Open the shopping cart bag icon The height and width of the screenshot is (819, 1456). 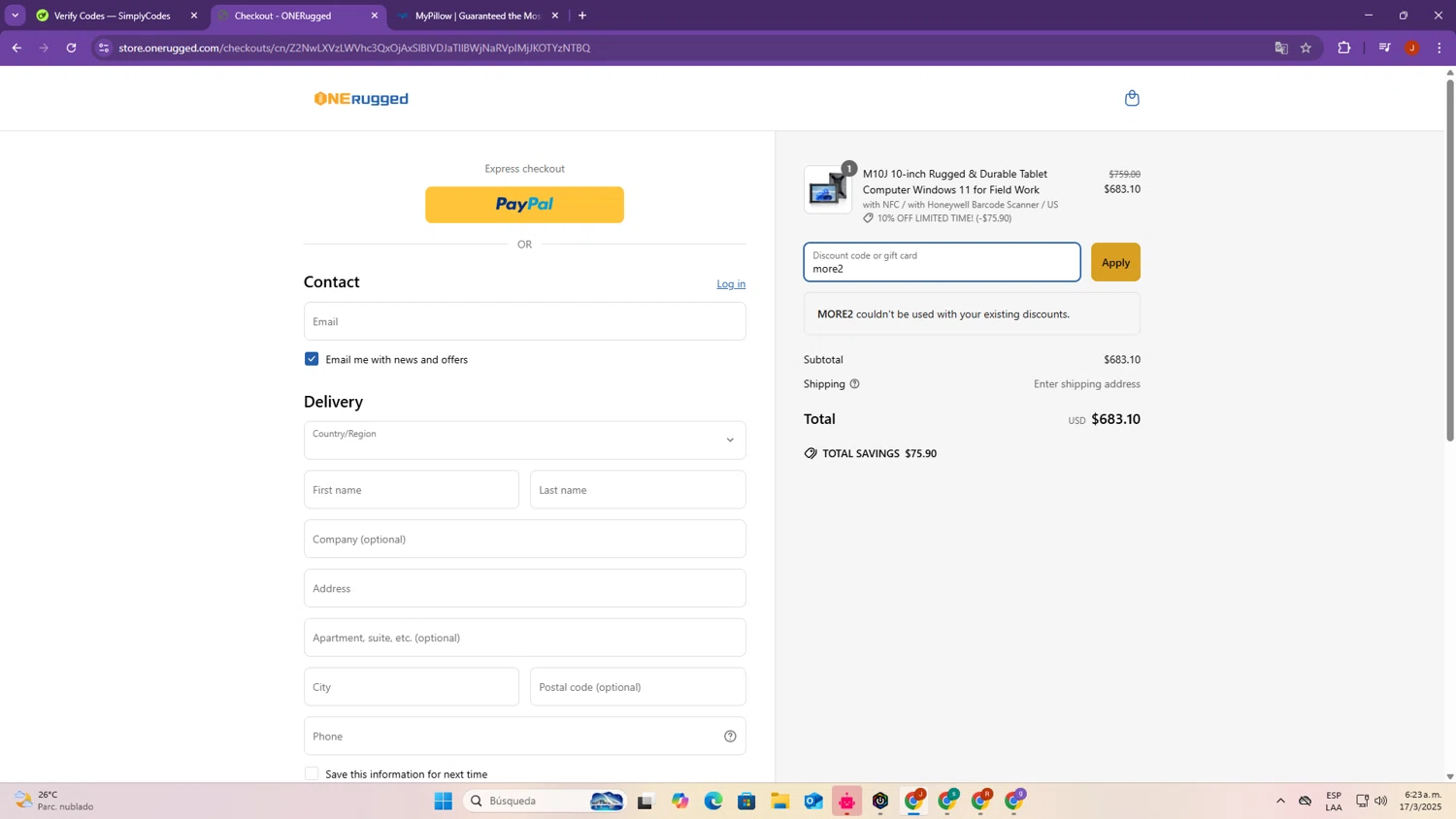point(1132,98)
